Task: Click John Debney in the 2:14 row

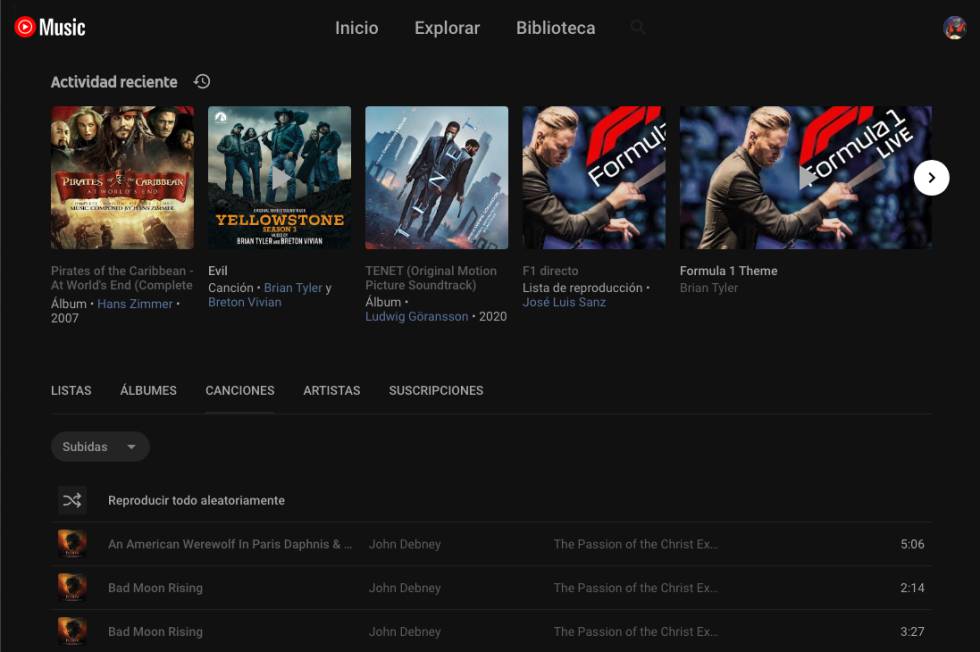Action: (405, 588)
